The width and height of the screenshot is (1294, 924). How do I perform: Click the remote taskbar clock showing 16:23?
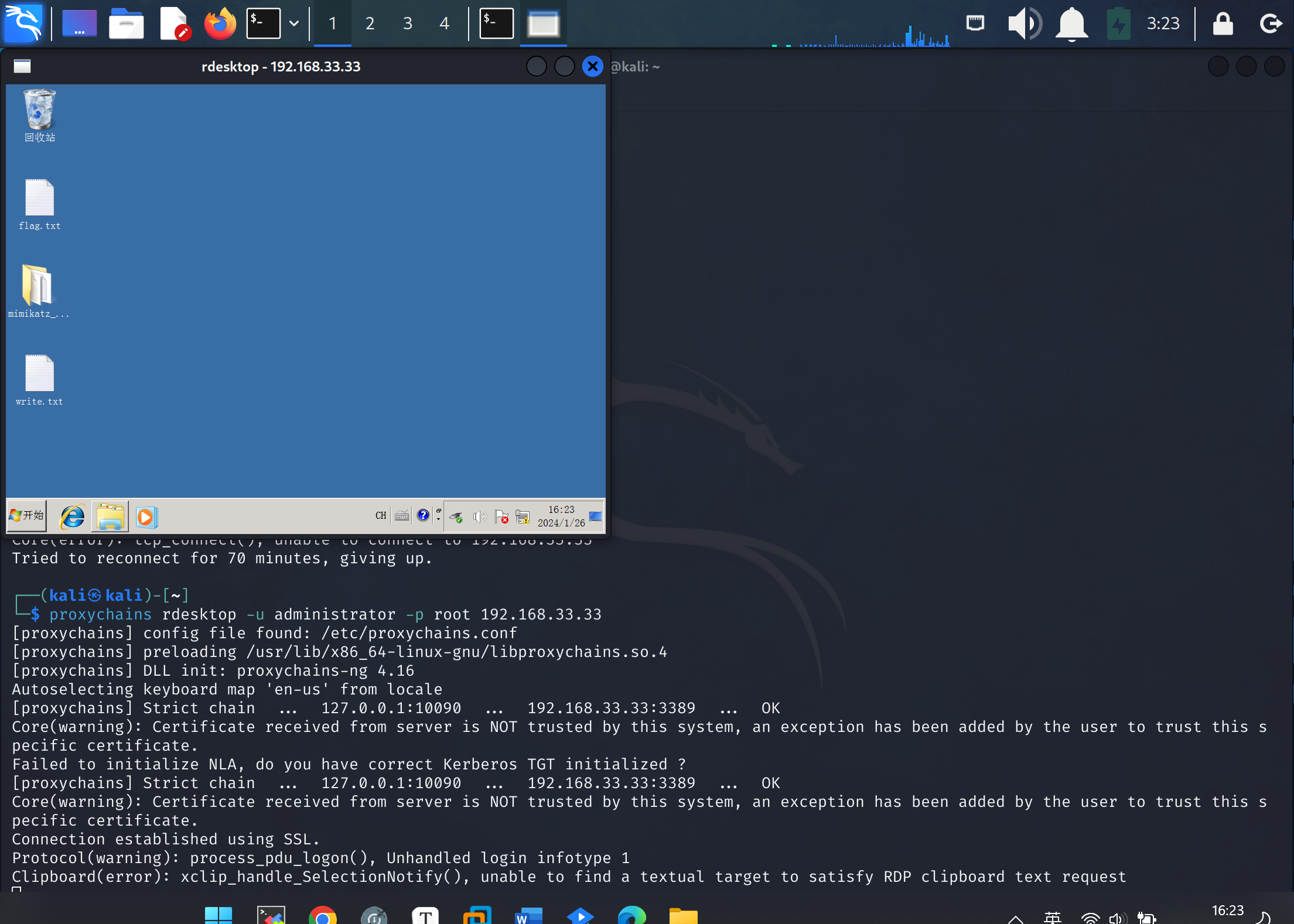[x=561, y=516]
